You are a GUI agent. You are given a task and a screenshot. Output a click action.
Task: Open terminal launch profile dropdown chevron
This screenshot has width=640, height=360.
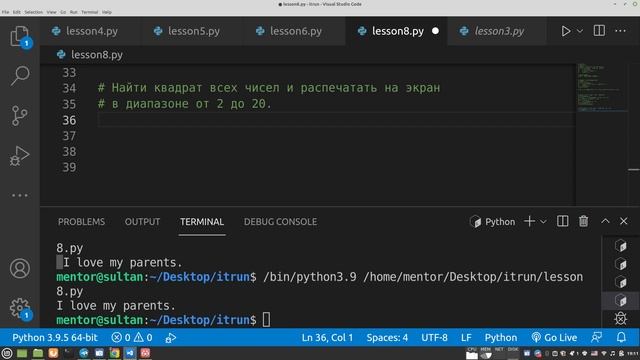pyautogui.click(x=543, y=222)
